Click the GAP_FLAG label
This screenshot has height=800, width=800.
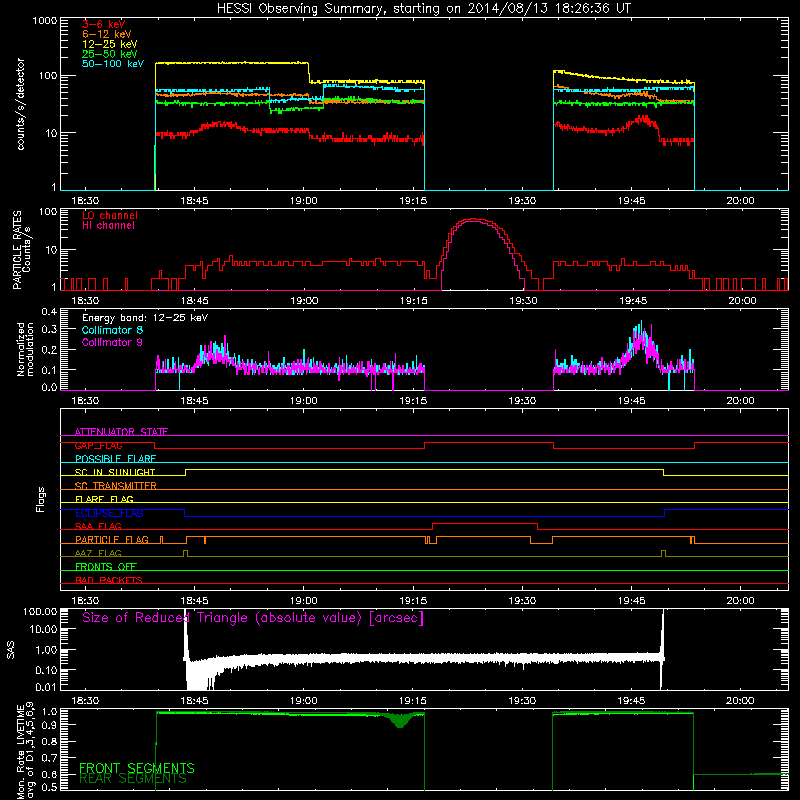tap(98, 445)
